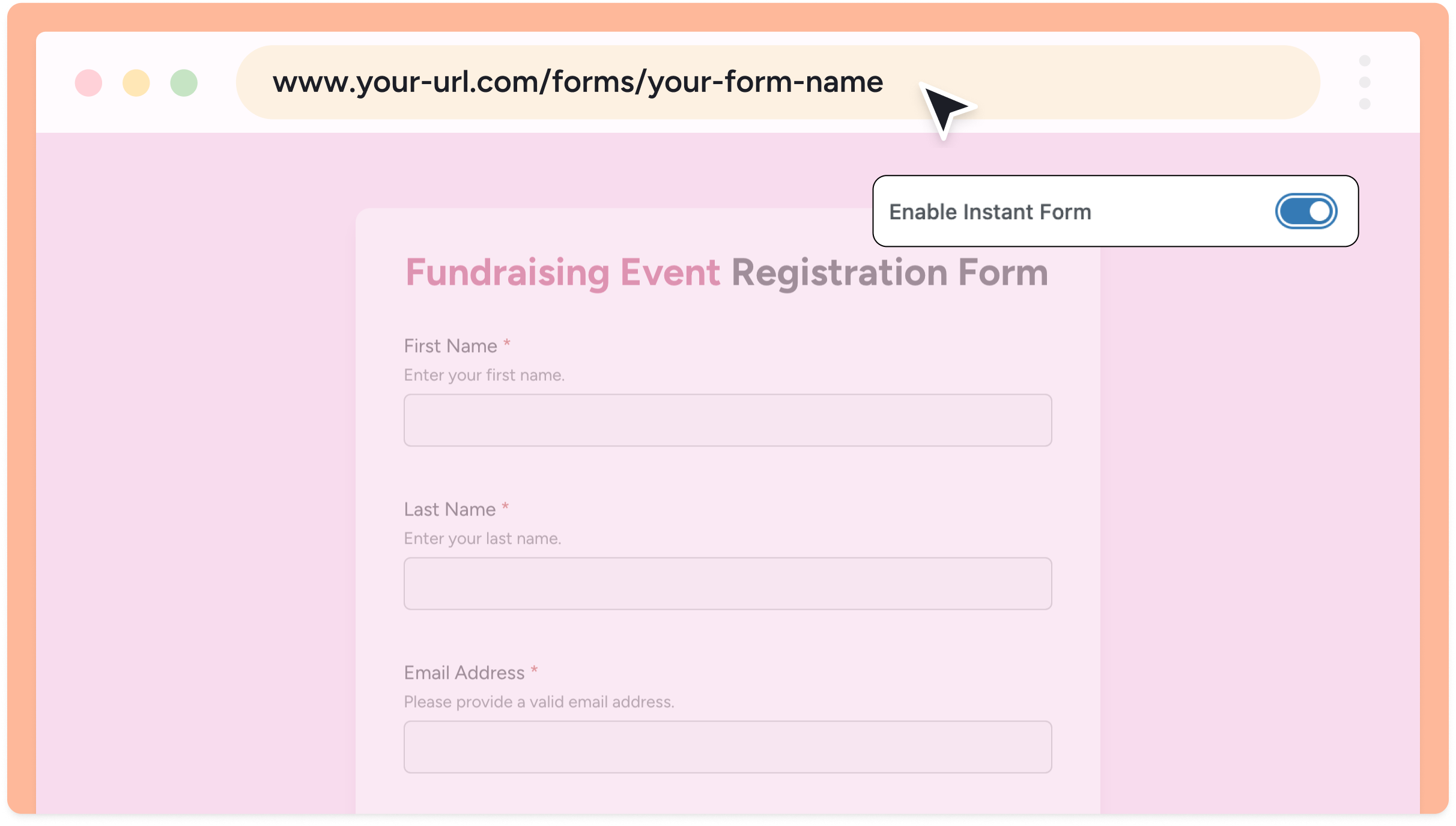1456x826 pixels.
Task: Click the "Email Address" field label
Action: pos(464,673)
